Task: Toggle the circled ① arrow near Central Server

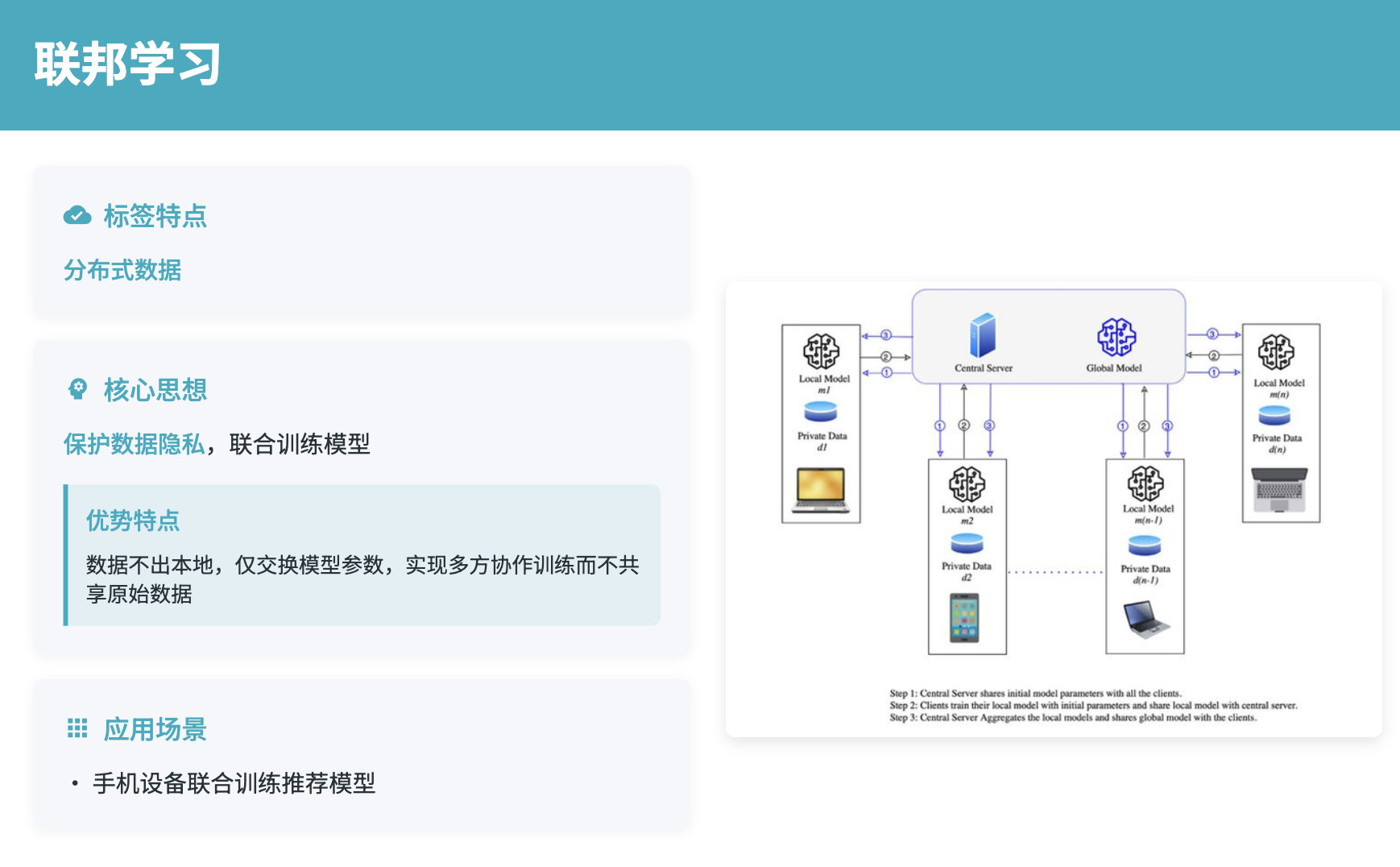Action: point(887,372)
